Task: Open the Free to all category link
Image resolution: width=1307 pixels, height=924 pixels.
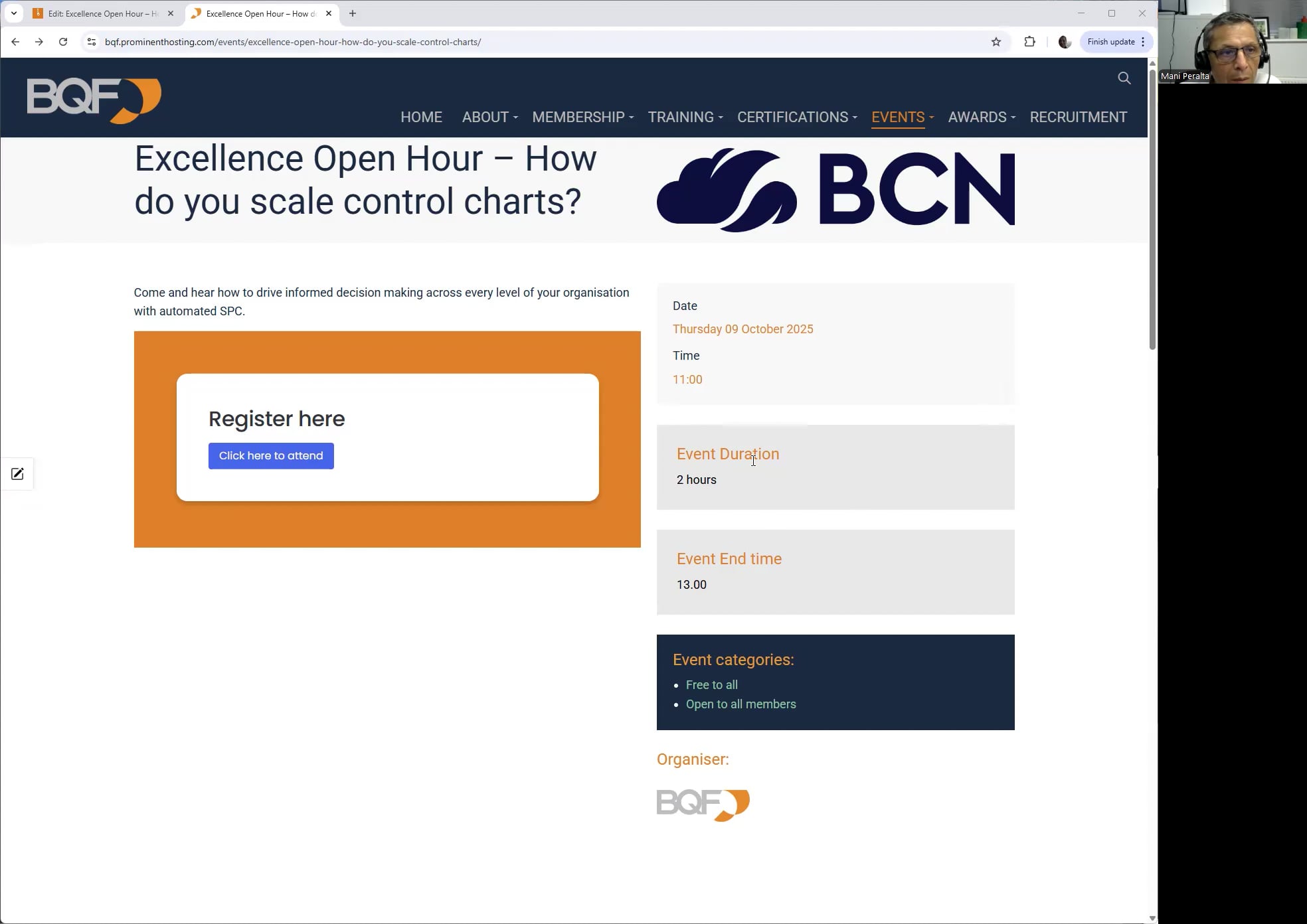Action: tap(711, 685)
